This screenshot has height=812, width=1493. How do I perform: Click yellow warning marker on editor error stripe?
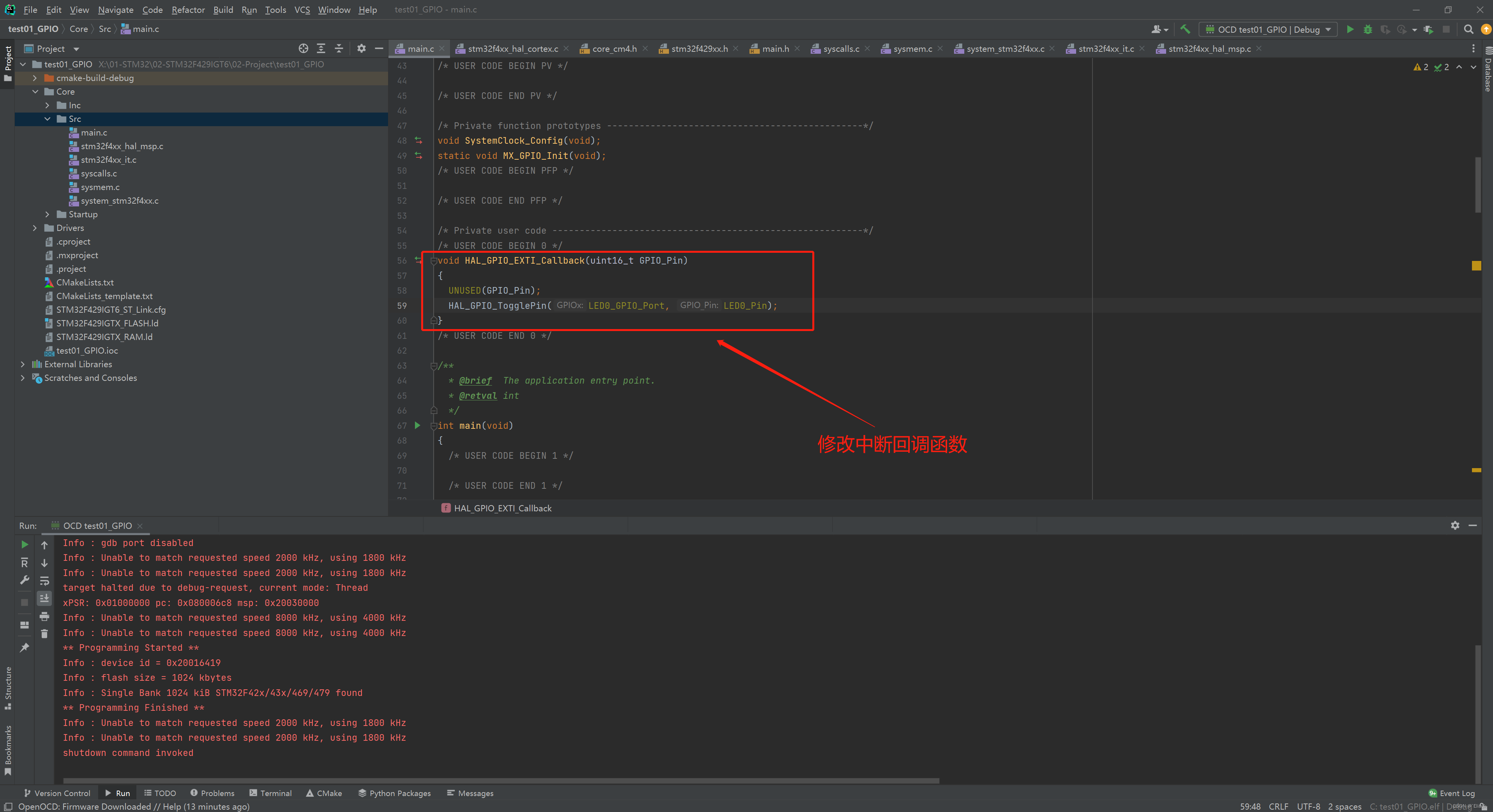pyautogui.click(x=1476, y=266)
